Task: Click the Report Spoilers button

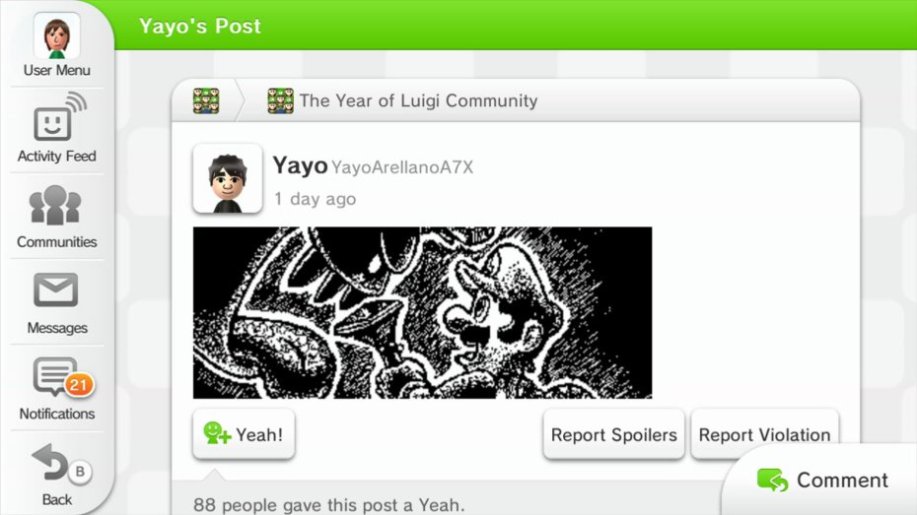Action: pyautogui.click(x=613, y=434)
